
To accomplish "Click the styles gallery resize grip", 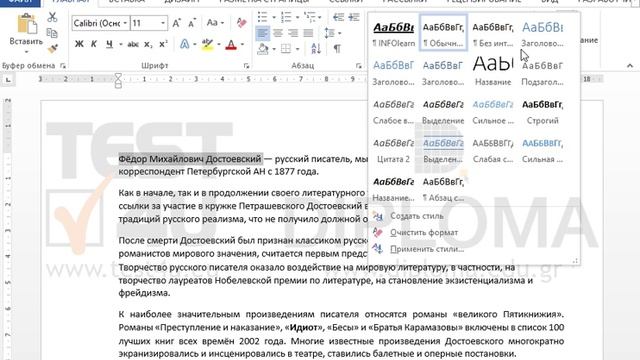I will 575,260.
